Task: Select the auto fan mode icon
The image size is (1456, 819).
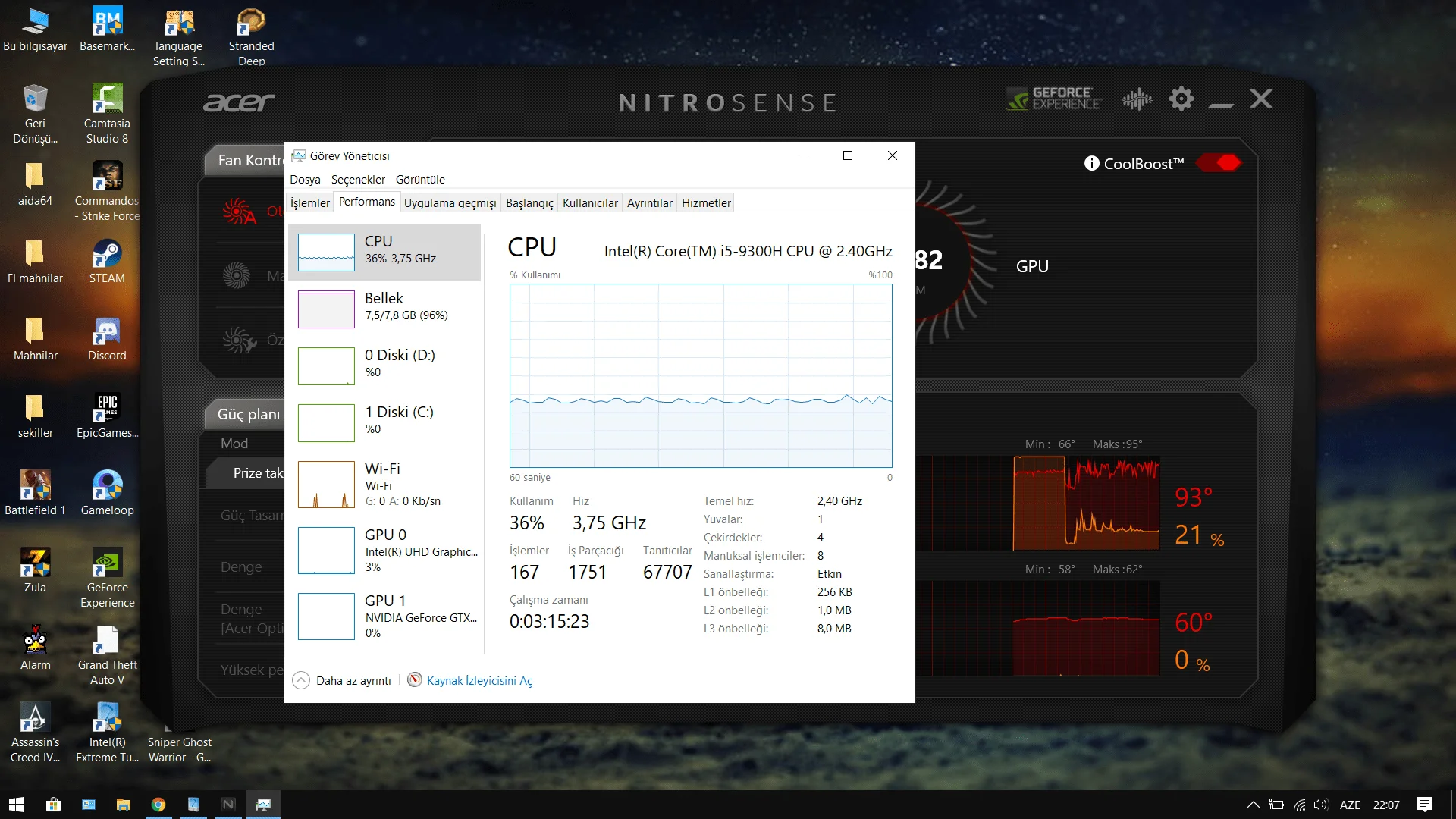Action: point(239,212)
